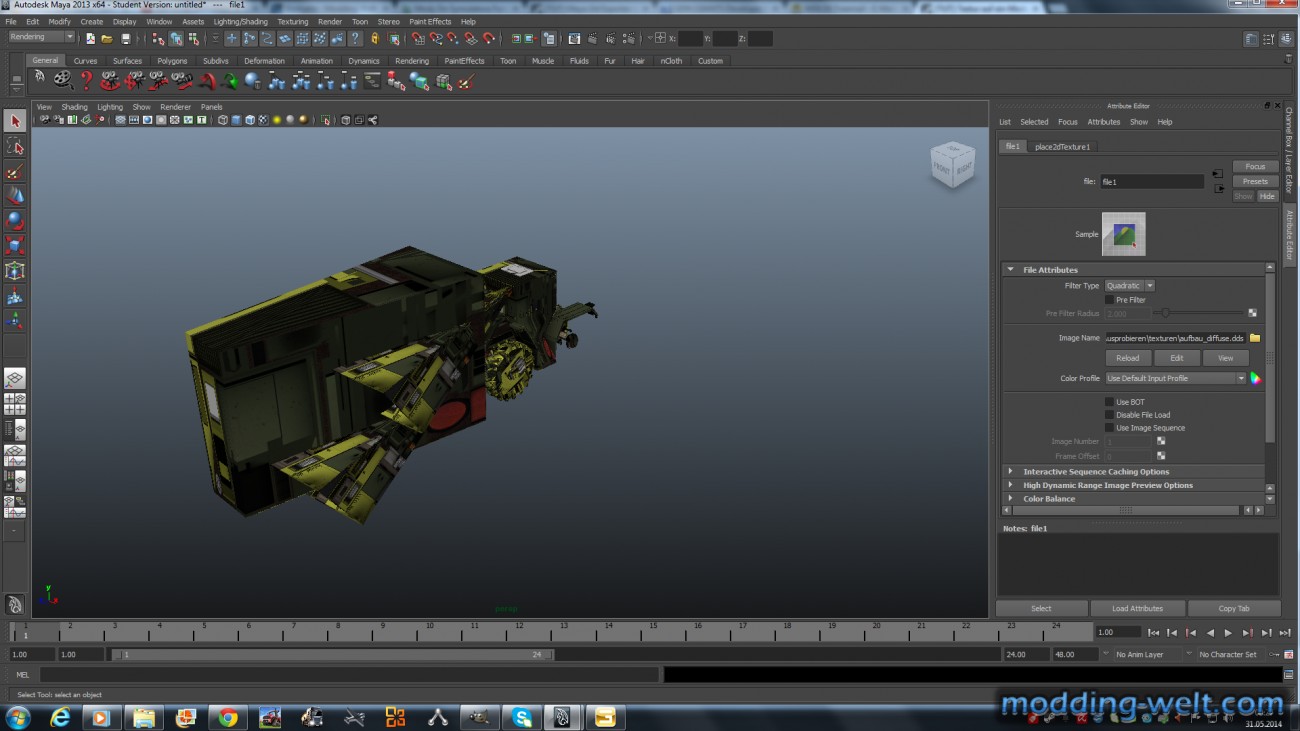1300x731 pixels.
Task: Click the Load Attributes button
Action: [x=1137, y=608]
